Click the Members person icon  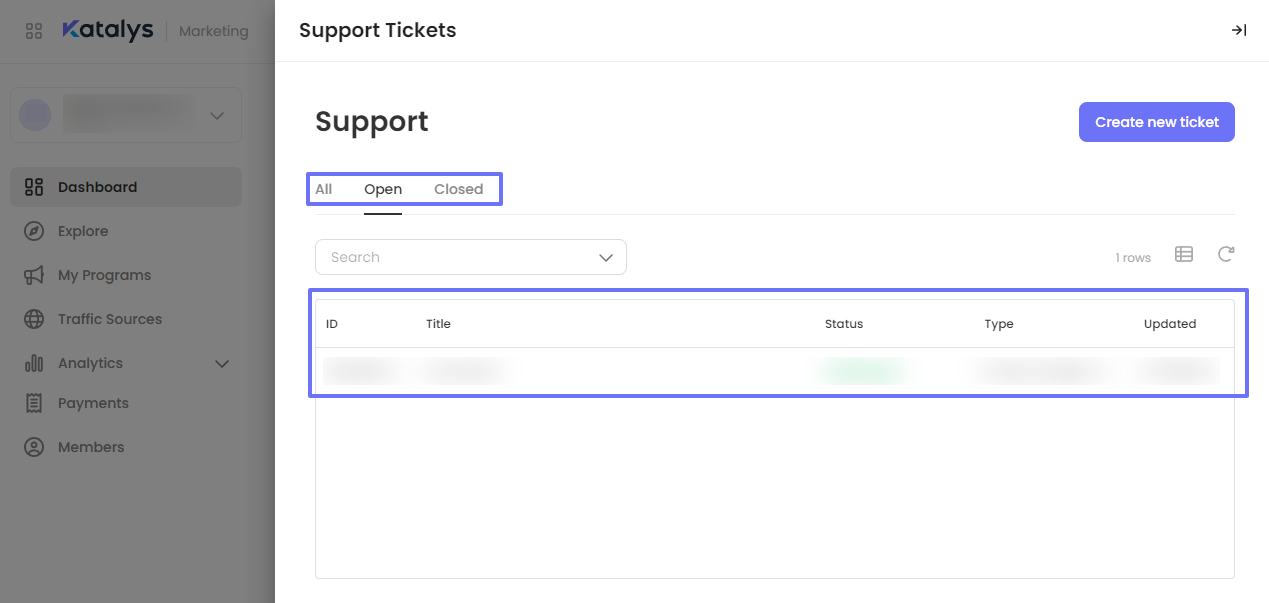click(34, 447)
